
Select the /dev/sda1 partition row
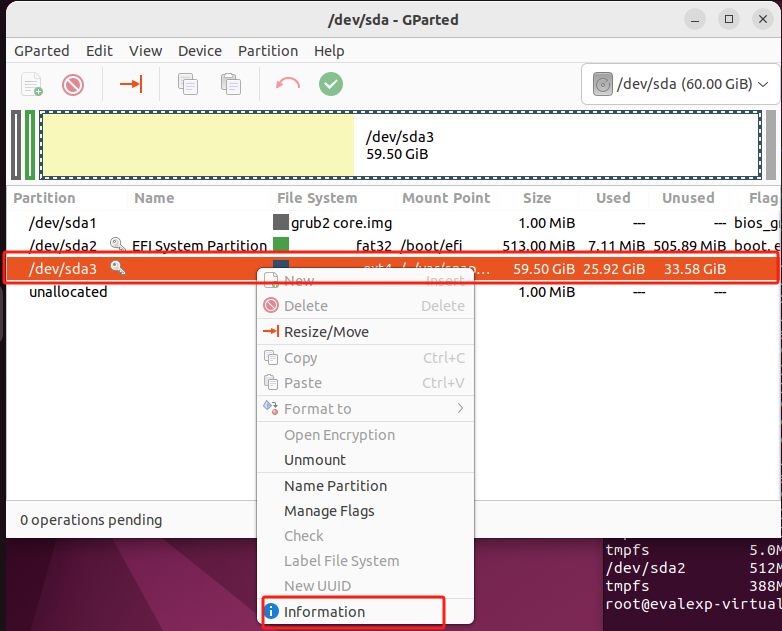(x=62, y=223)
